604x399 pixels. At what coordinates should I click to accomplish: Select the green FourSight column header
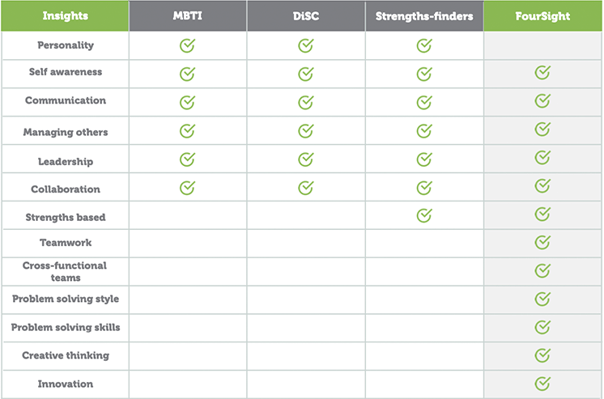point(543,16)
